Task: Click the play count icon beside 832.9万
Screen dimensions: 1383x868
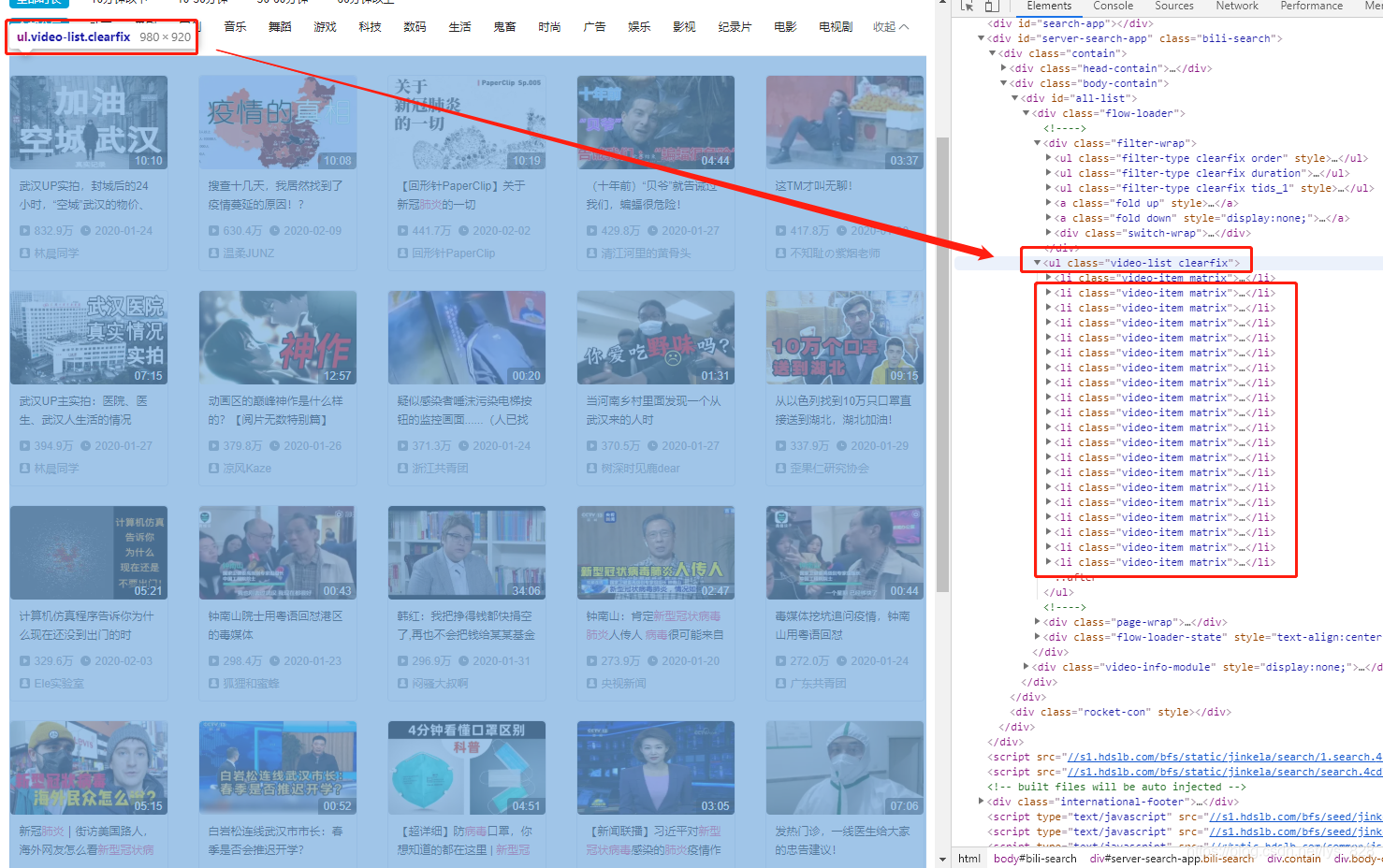Action: pyautogui.click(x=24, y=231)
